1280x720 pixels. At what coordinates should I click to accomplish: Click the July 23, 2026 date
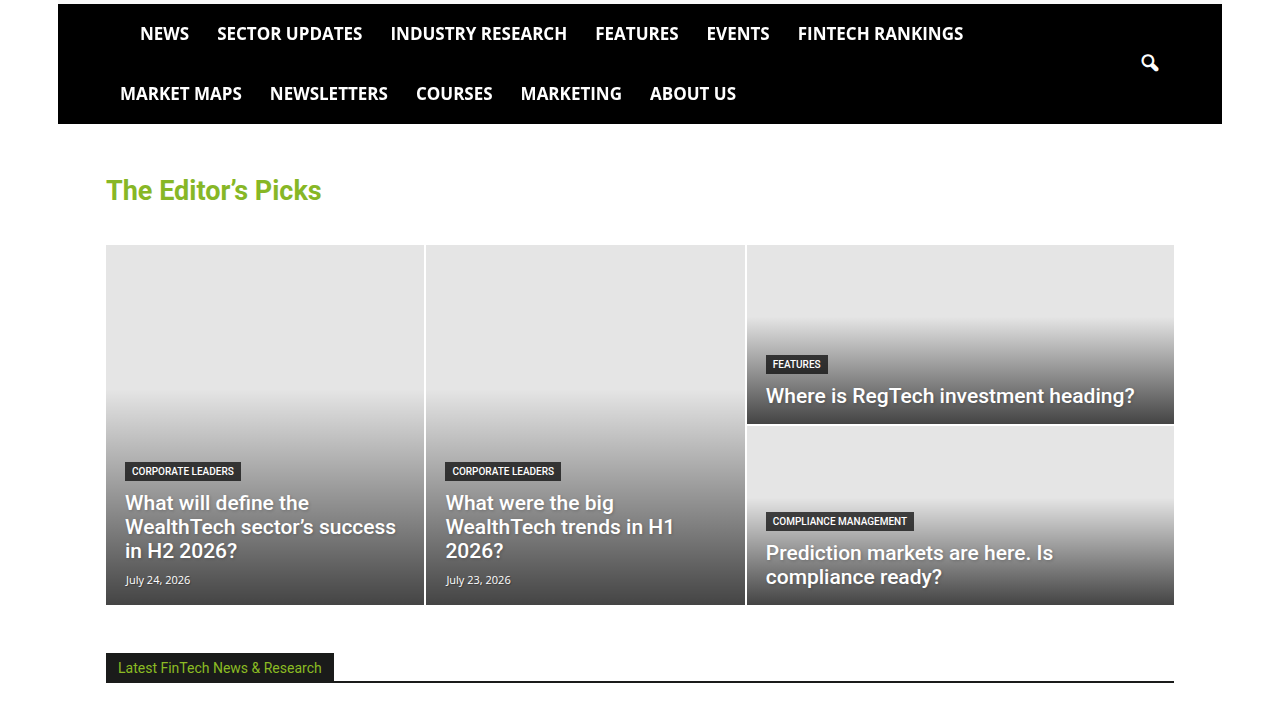point(478,580)
